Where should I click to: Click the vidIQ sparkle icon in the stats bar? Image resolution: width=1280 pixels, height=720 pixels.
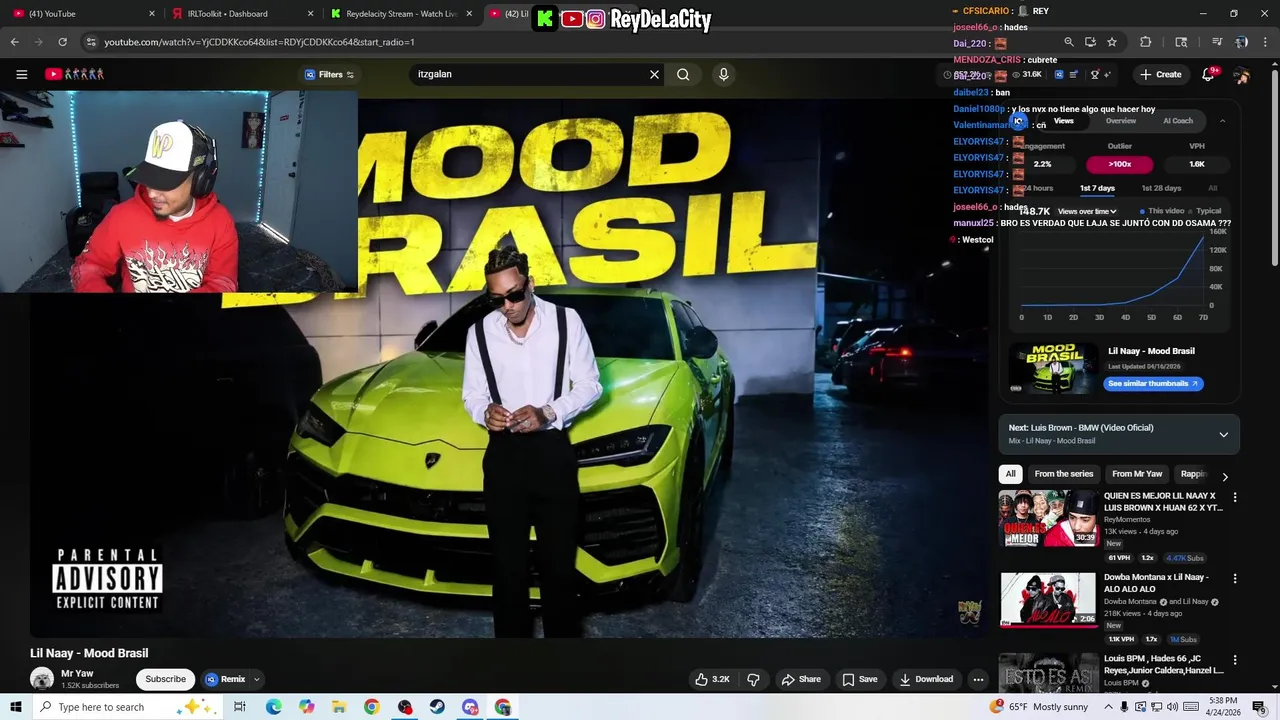pos(1109,74)
